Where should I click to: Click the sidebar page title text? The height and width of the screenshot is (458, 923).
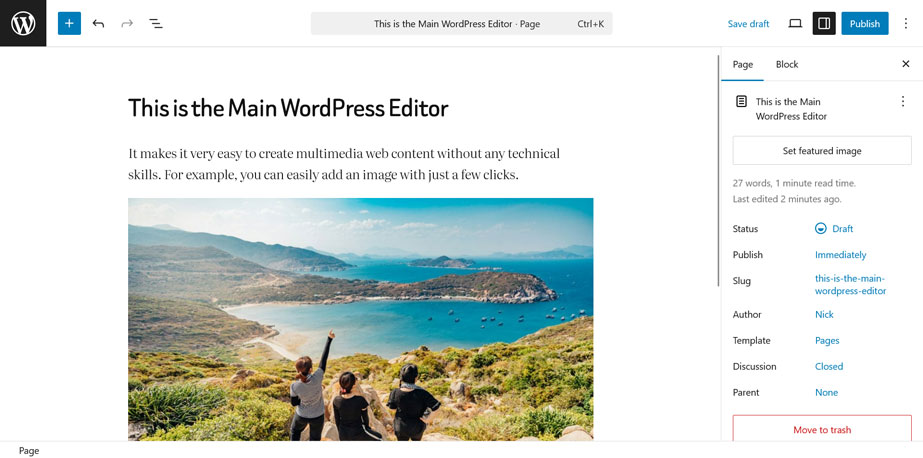[791, 109]
